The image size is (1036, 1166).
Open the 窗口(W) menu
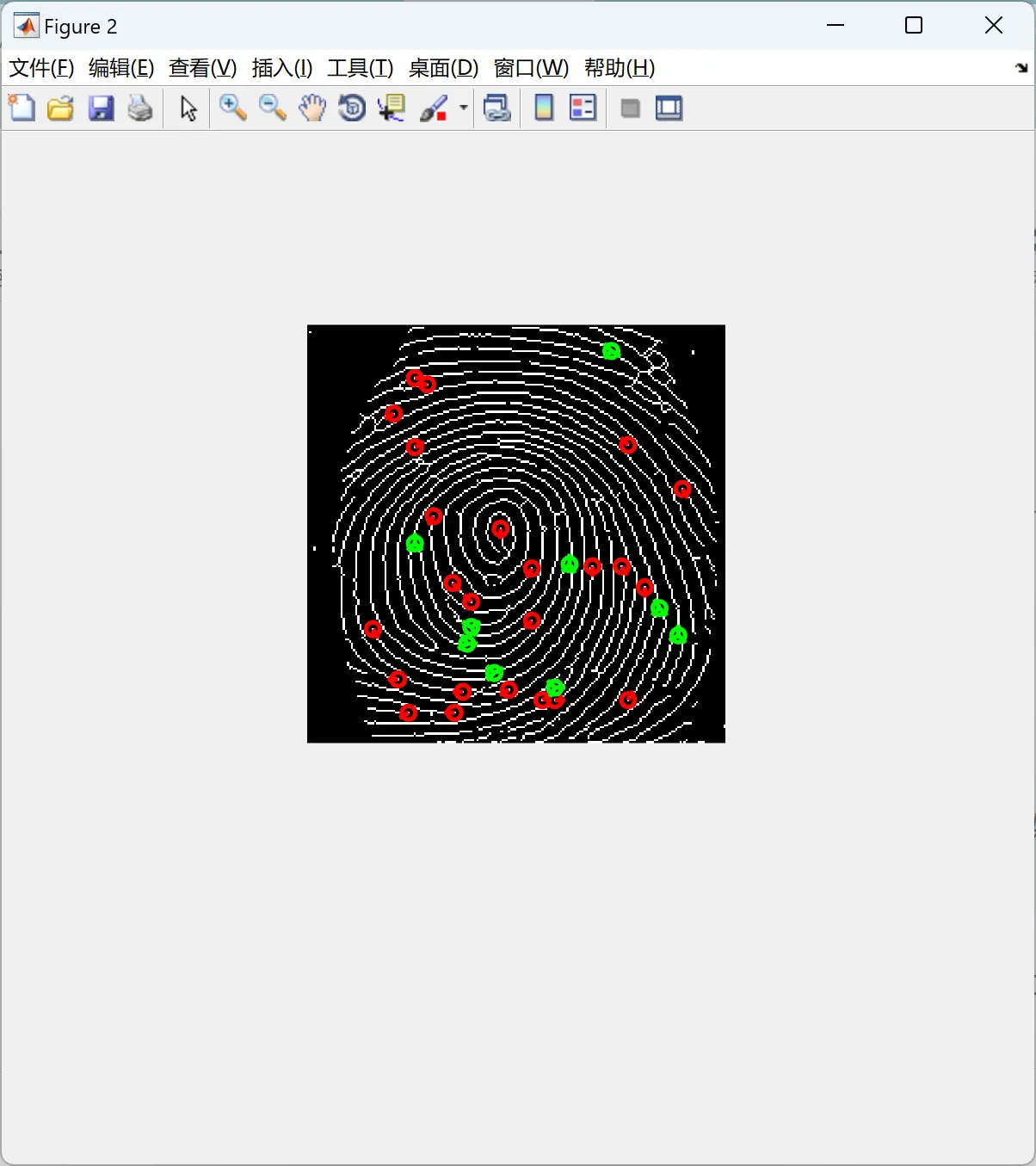pyautogui.click(x=532, y=68)
